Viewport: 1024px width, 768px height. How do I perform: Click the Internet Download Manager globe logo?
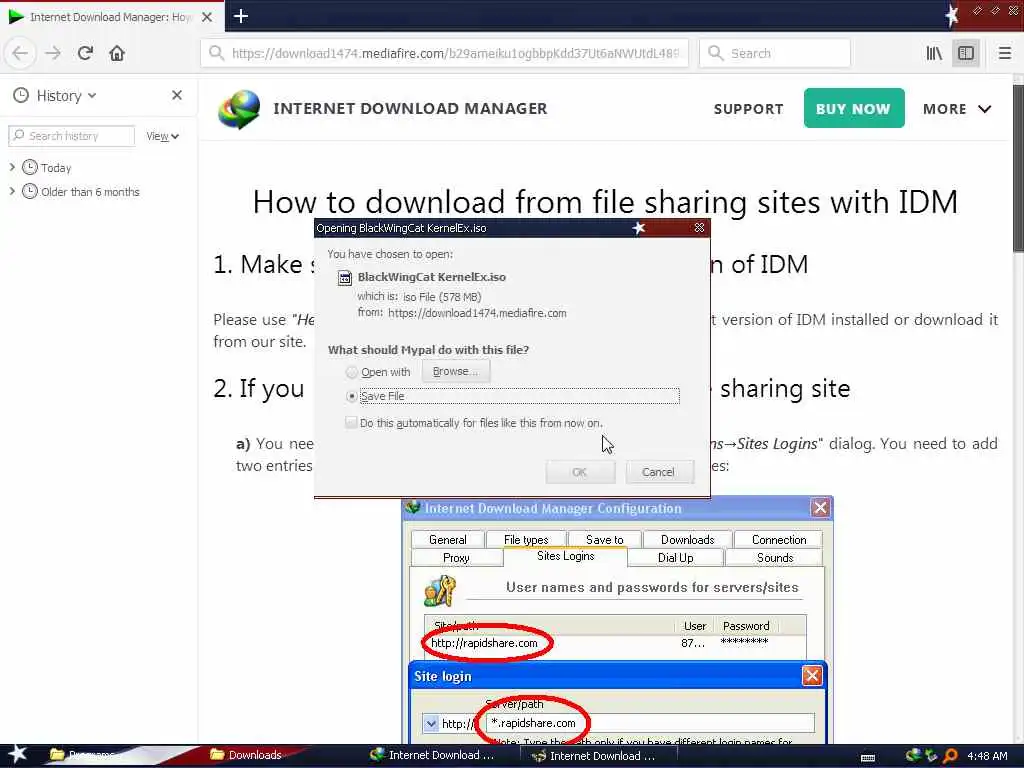click(x=239, y=108)
